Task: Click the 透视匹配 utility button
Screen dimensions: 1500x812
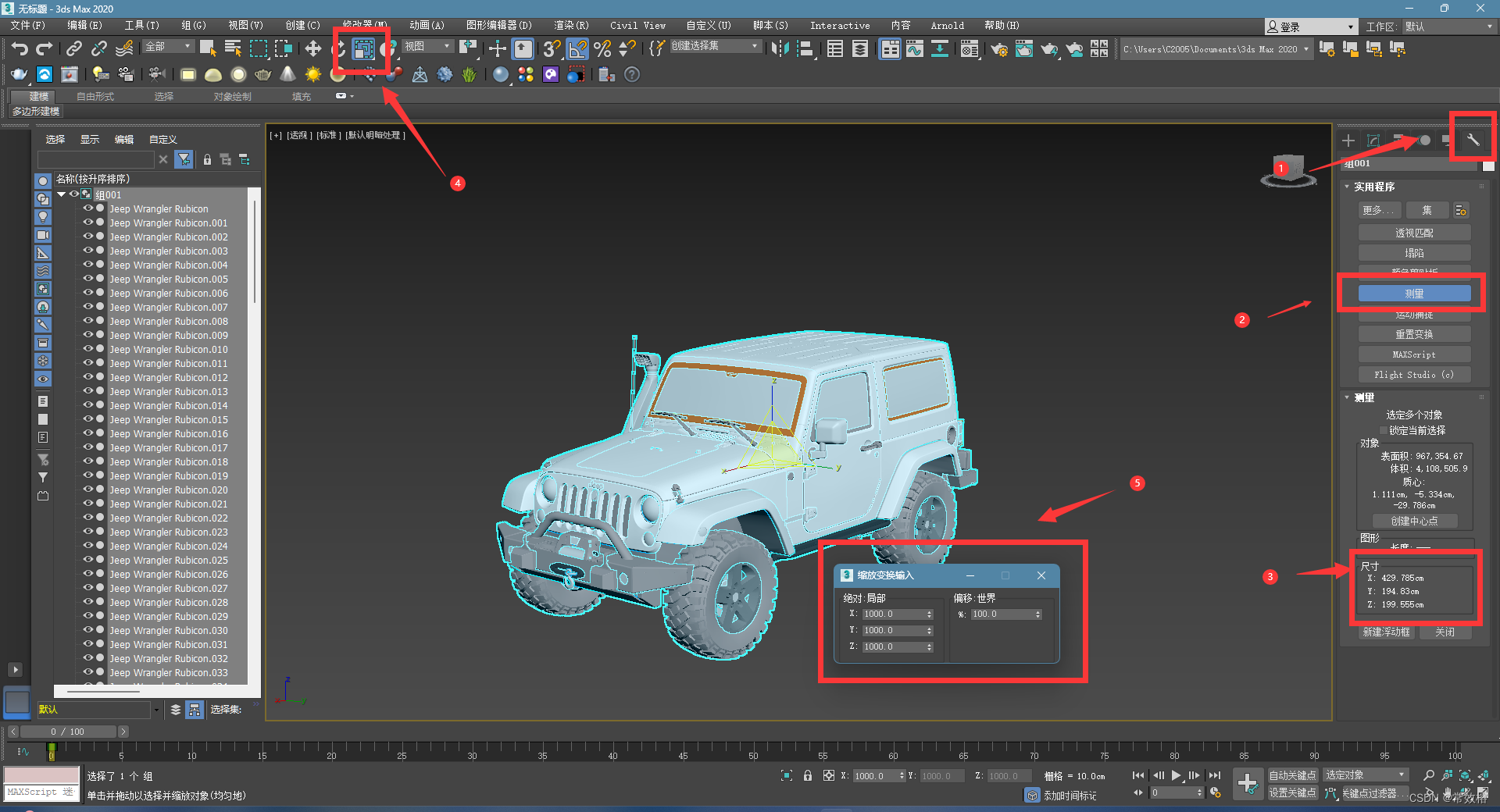Action: click(x=1414, y=233)
